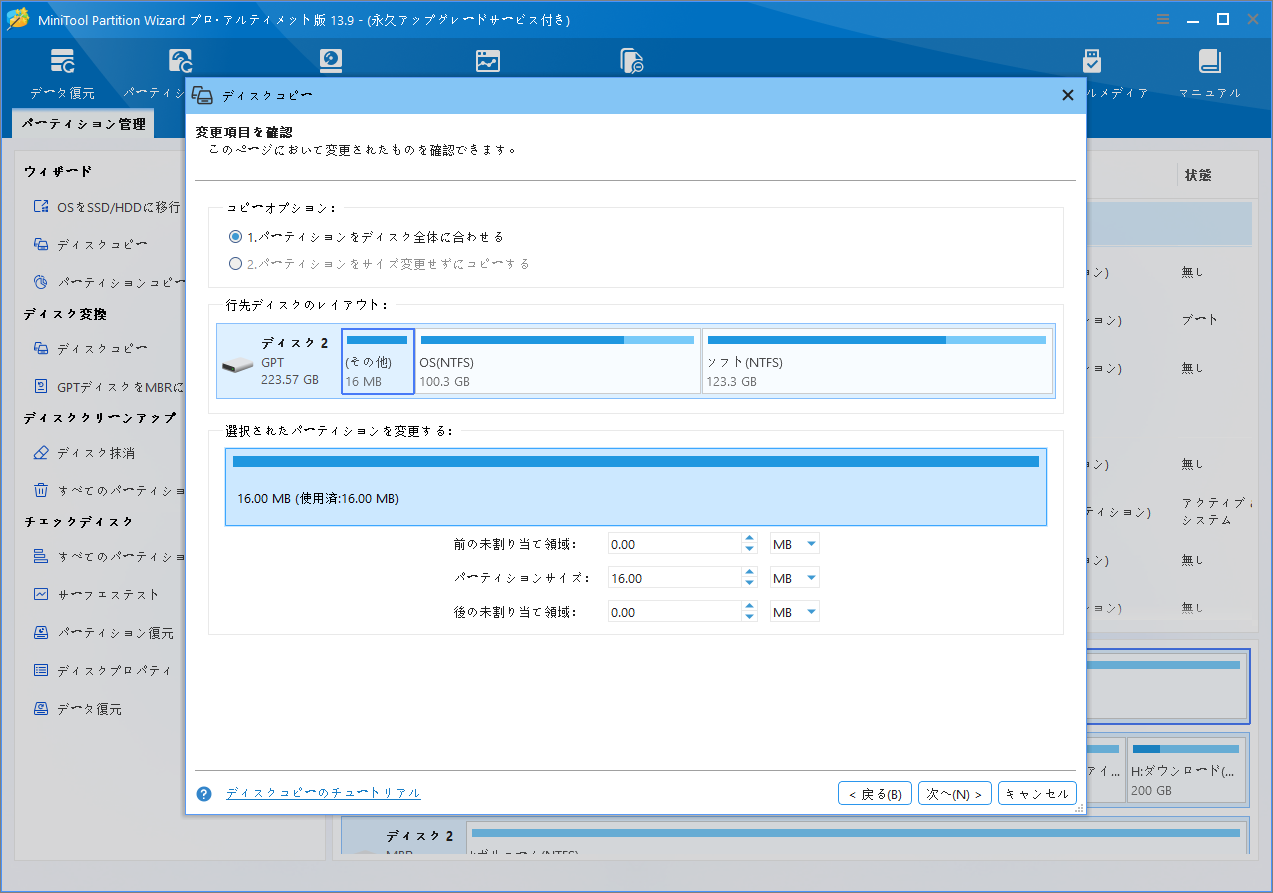1273x893 pixels.
Task: Increase 前の未割り当て領域 value with up arrow
Action: 750,539
